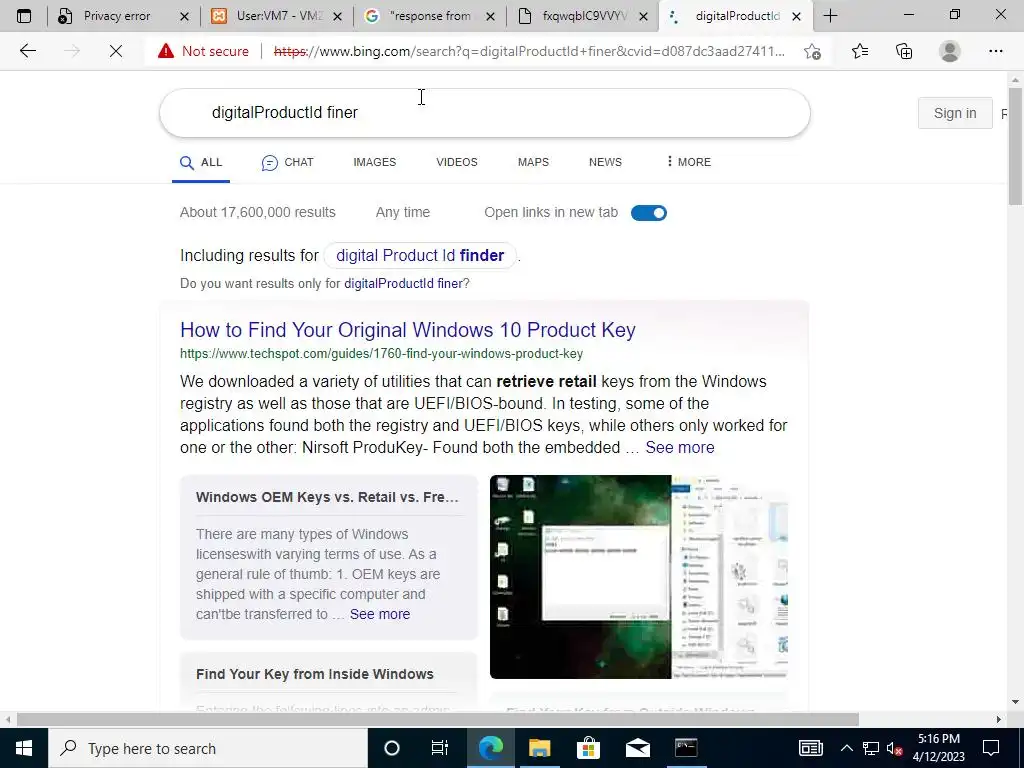Select the ALL search category
Image resolution: width=1024 pixels, height=768 pixels.
coord(201,163)
